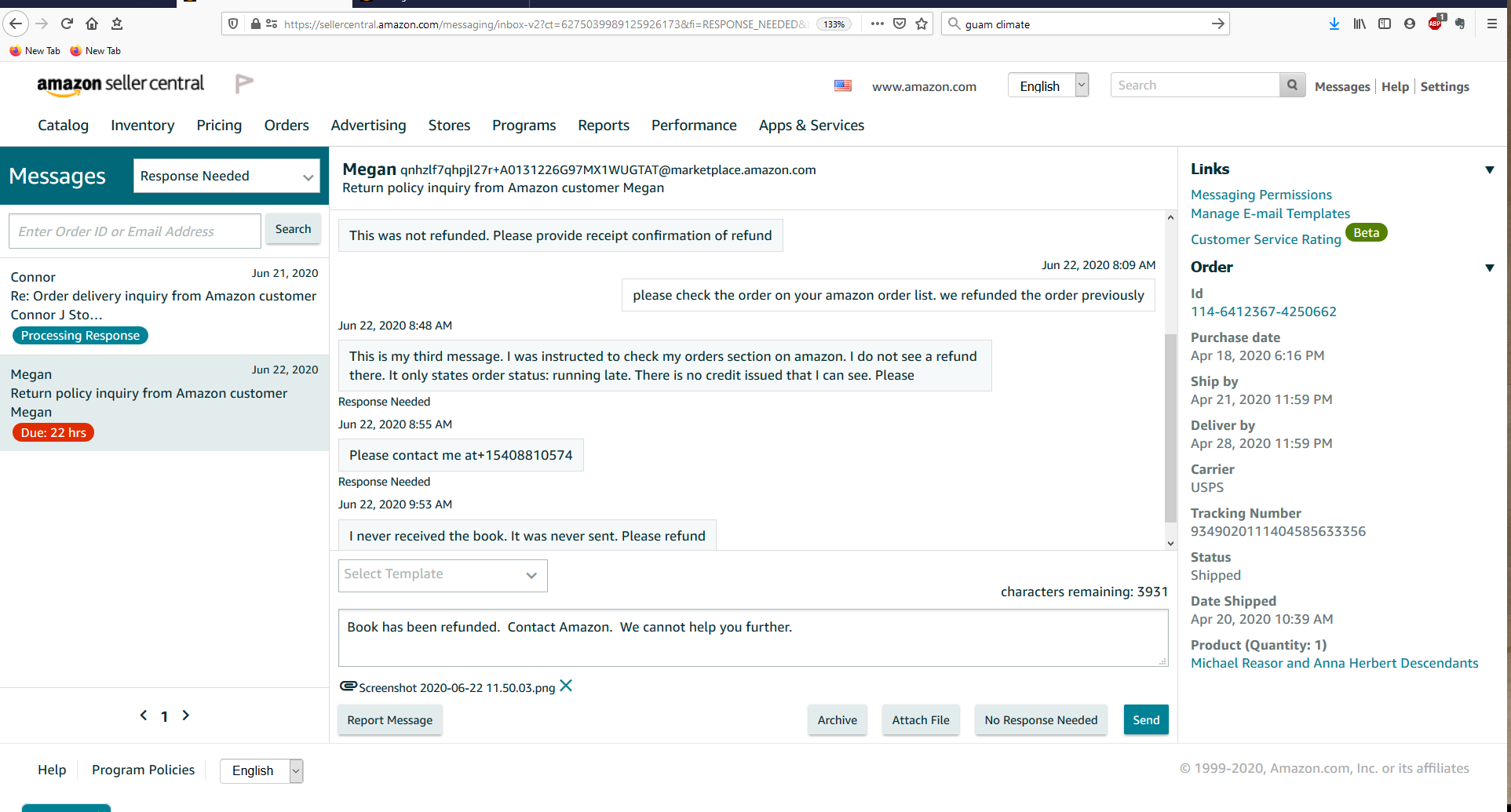Select the Connor conversation in the list

164,306
